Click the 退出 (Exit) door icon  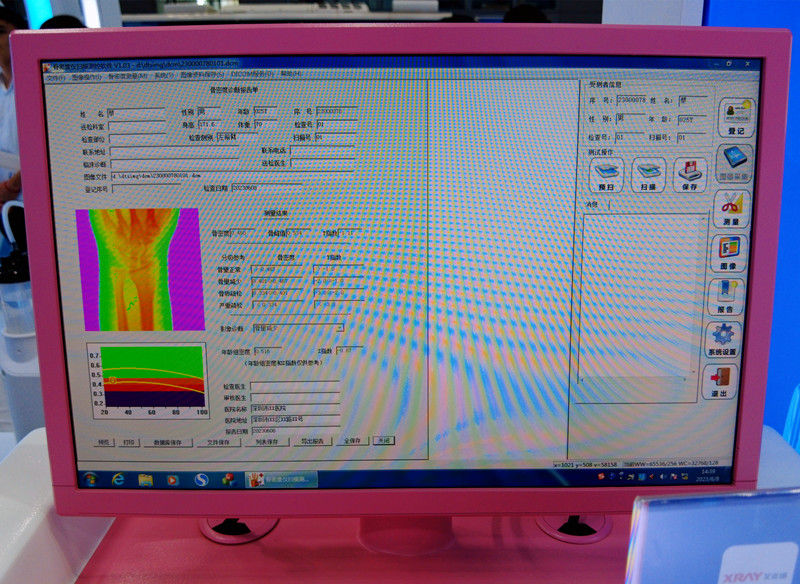pyautogui.click(x=722, y=384)
